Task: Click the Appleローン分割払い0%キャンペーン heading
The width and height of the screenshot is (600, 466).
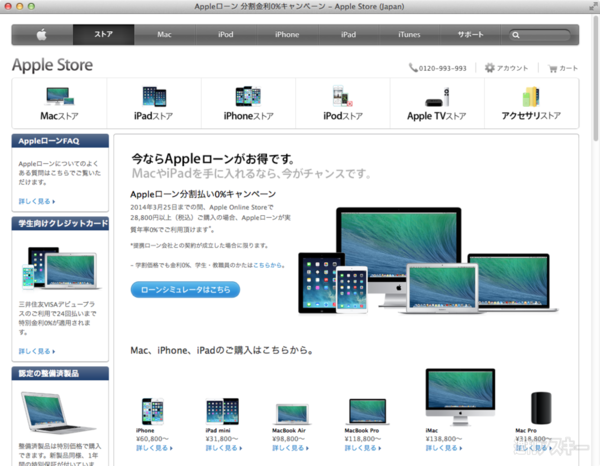Action: (x=203, y=194)
